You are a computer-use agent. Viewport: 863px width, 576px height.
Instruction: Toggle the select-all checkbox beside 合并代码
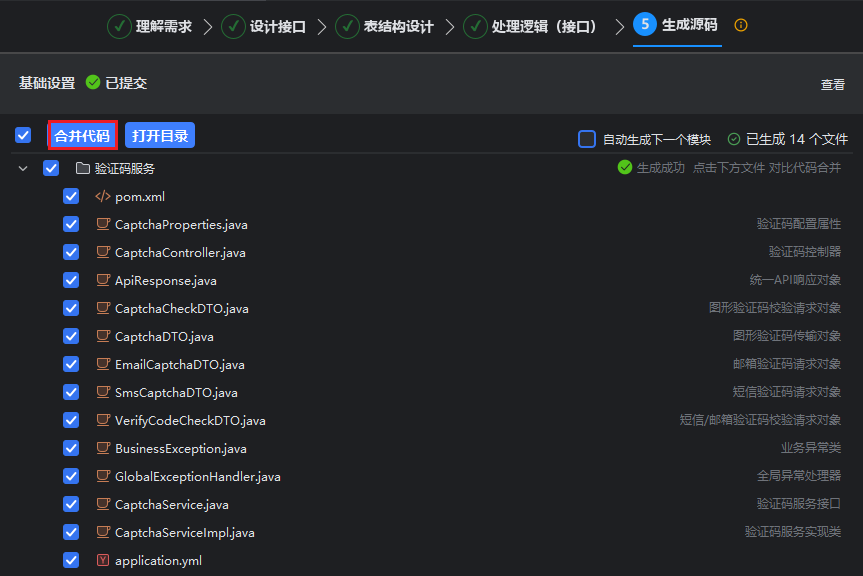[x=23, y=135]
